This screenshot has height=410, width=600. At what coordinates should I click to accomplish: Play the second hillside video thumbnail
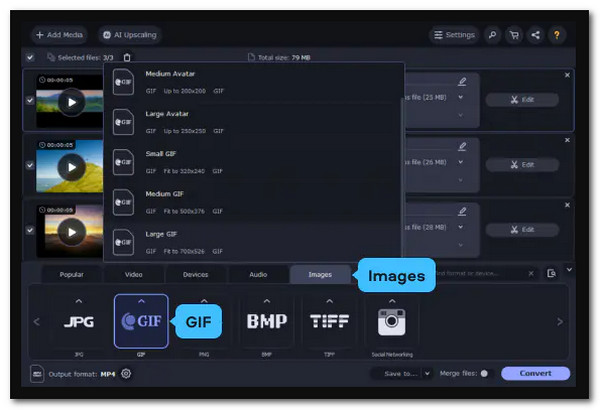[x=72, y=167]
